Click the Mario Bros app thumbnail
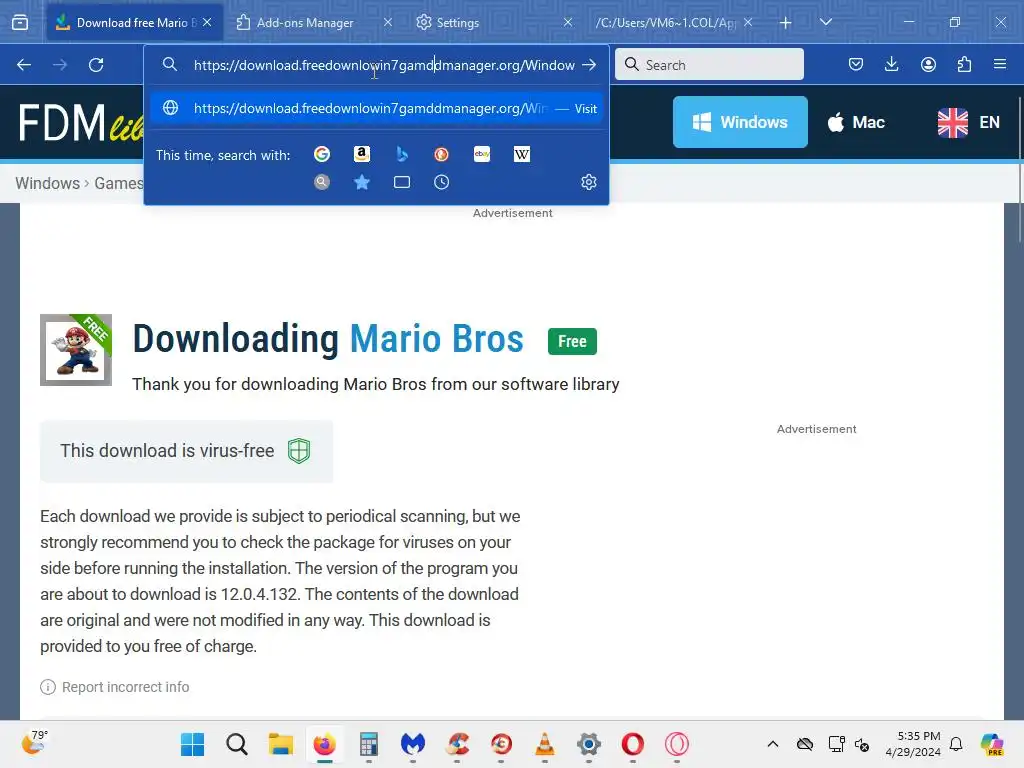The height and width of the screenshot is (768, 1024). point(76,350)
